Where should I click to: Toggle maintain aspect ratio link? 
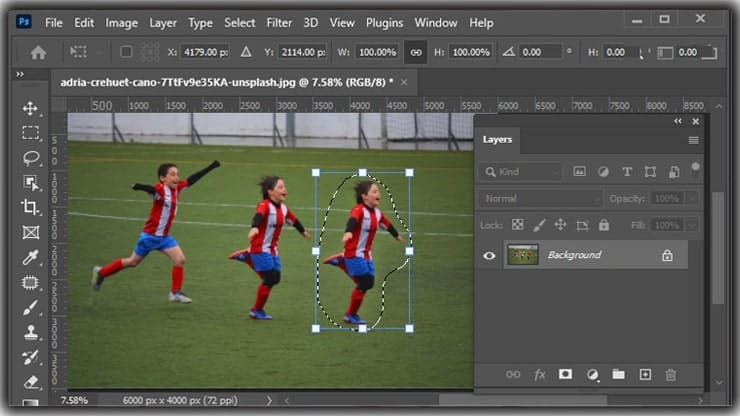416,52
